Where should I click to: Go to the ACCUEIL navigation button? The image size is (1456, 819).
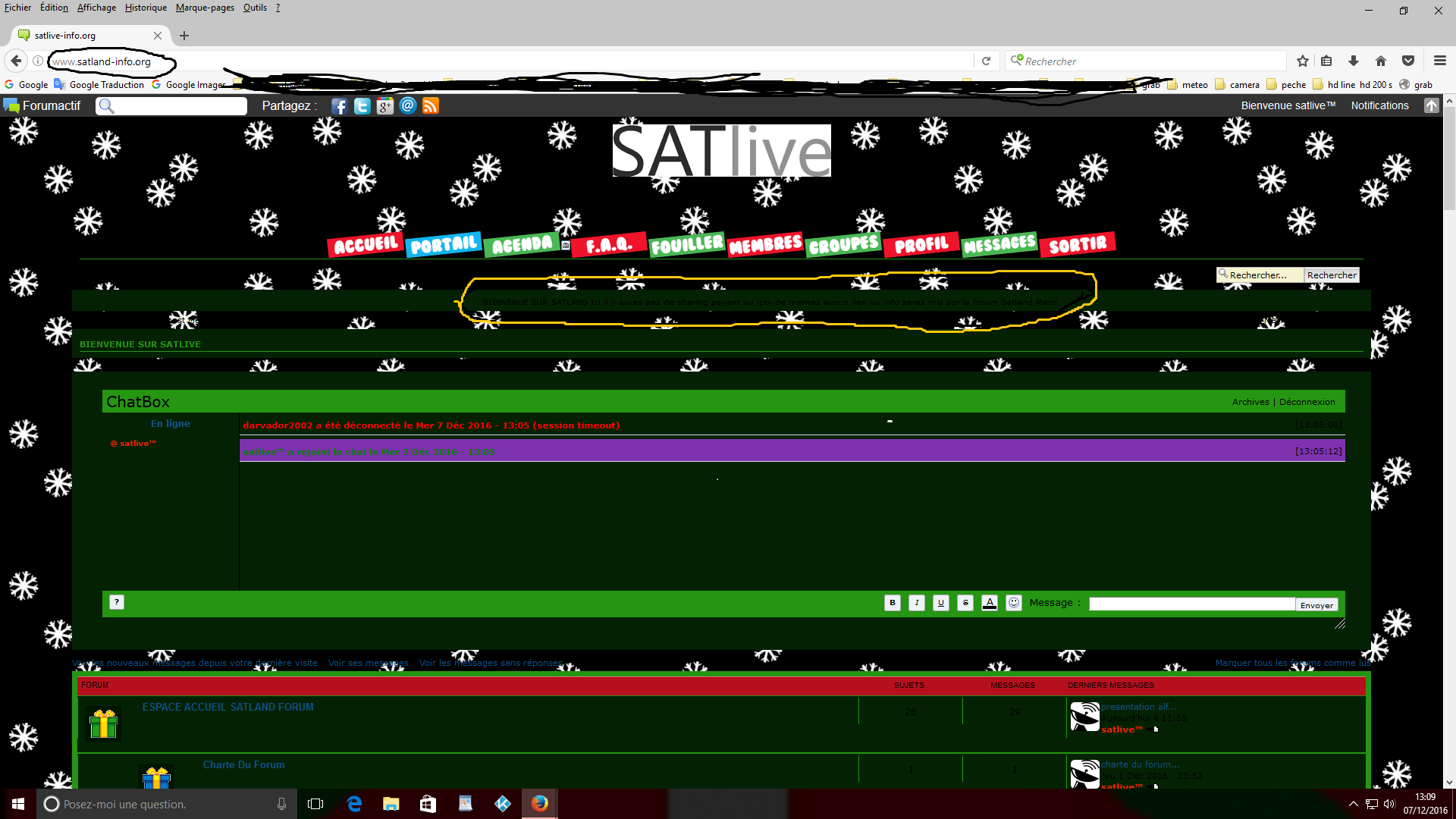pyautogui.click(x=366, y=245)
